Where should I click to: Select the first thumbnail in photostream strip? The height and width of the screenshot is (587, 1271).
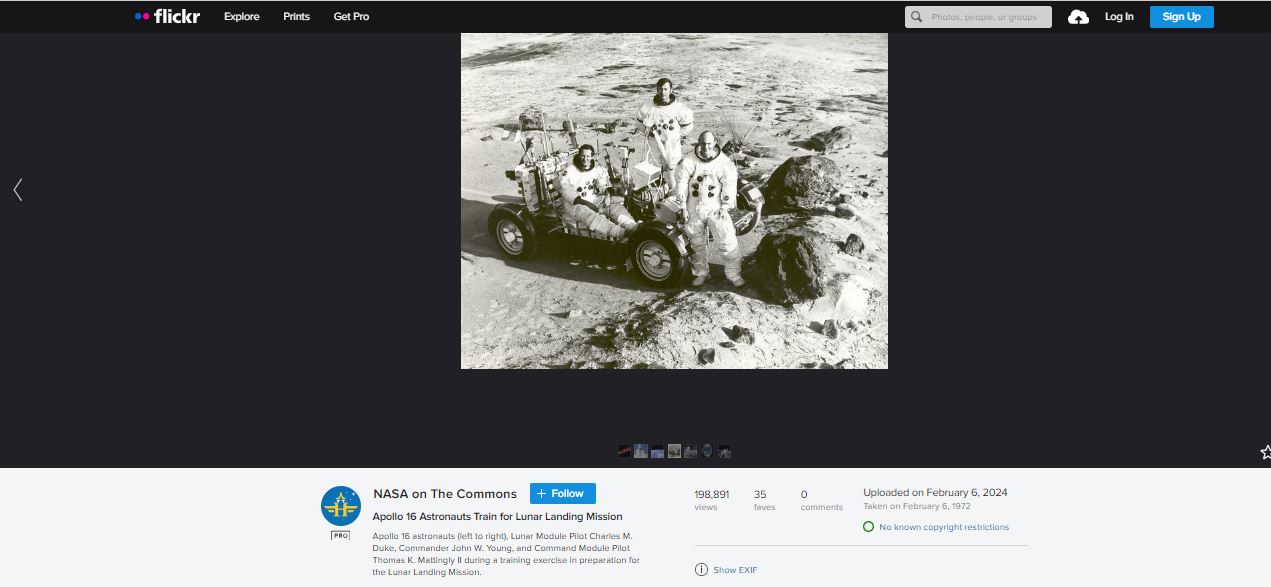624,451
